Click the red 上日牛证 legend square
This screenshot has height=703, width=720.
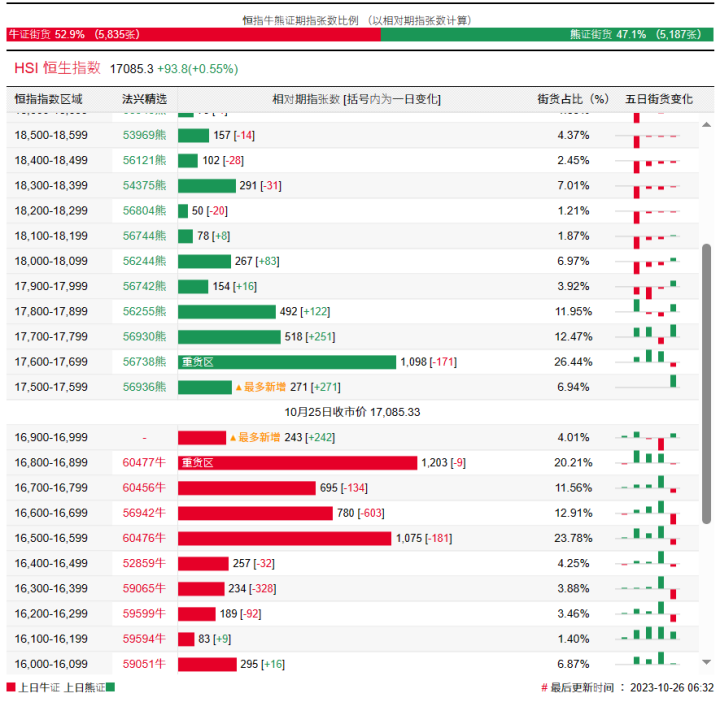(x=11, y=688)
